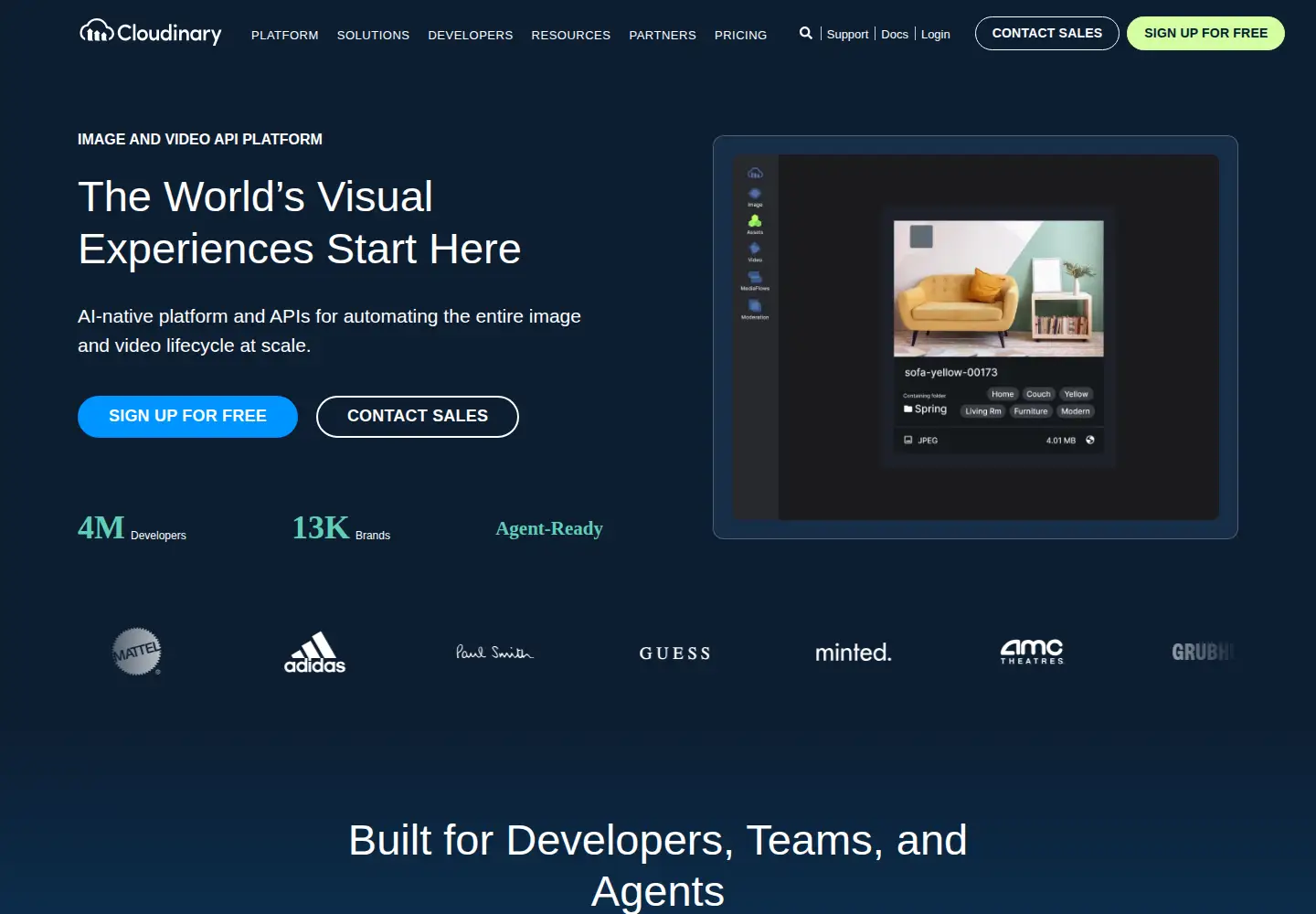1316x914 pixels.
Task: Click the GUESS logo
Action: point(674,653)
